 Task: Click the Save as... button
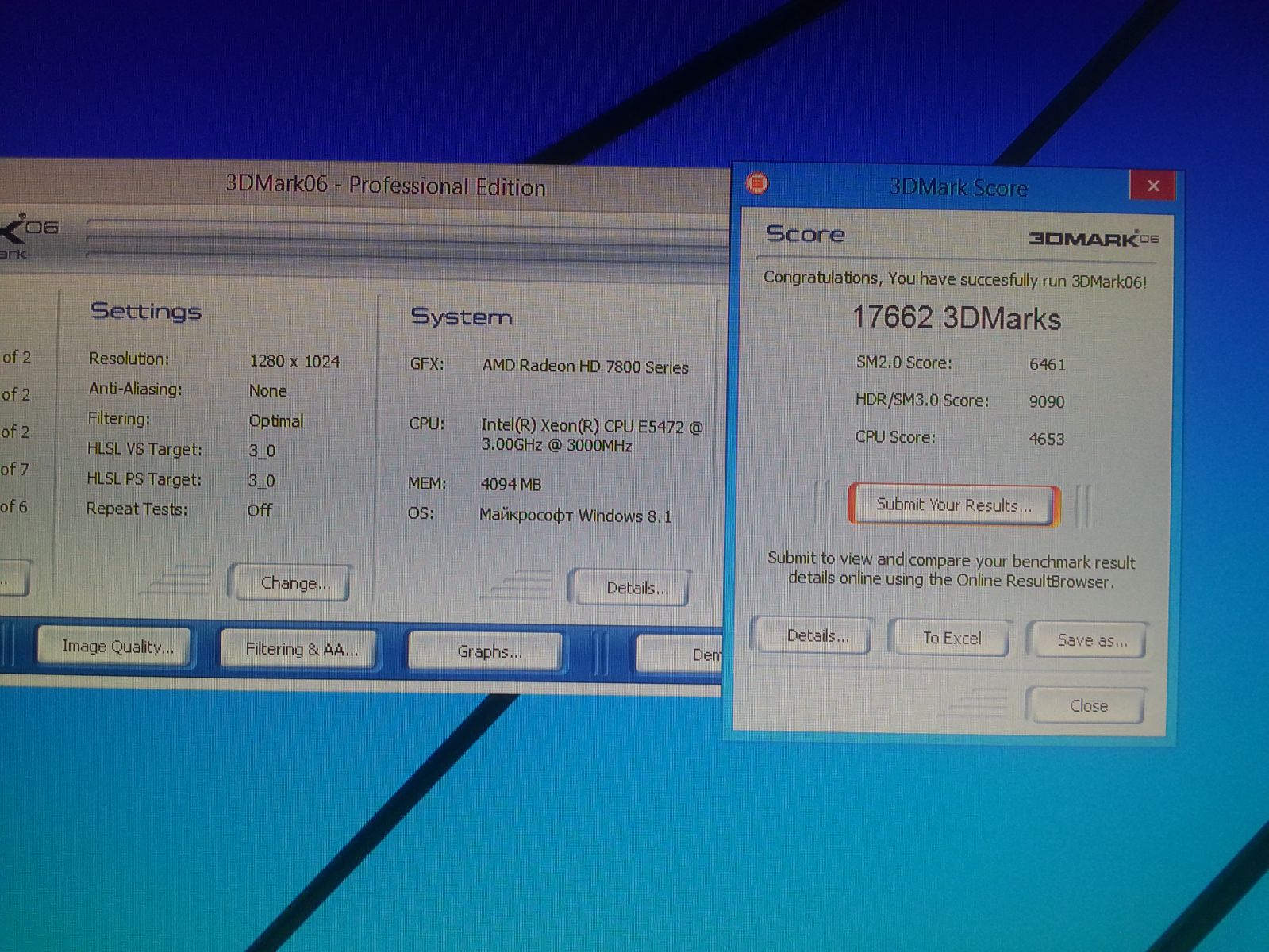point(1090,641)
